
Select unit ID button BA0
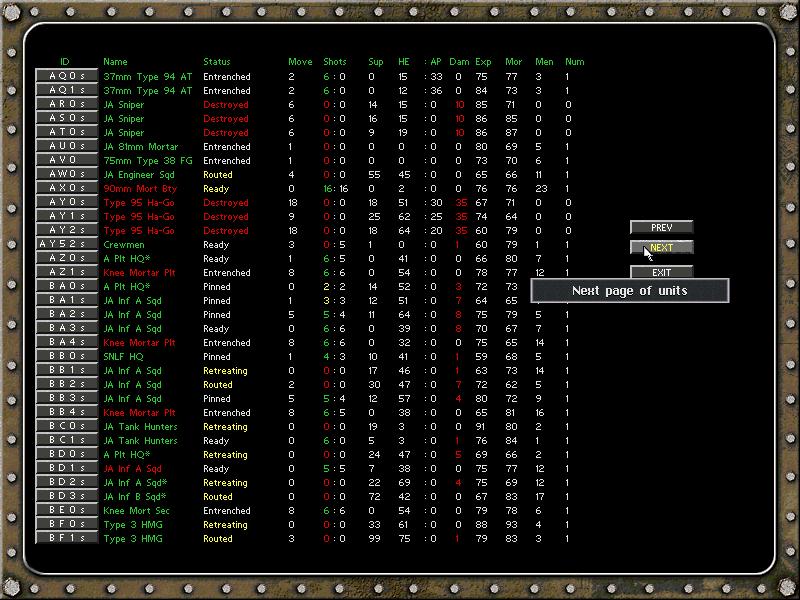click(x=67, y=286)
